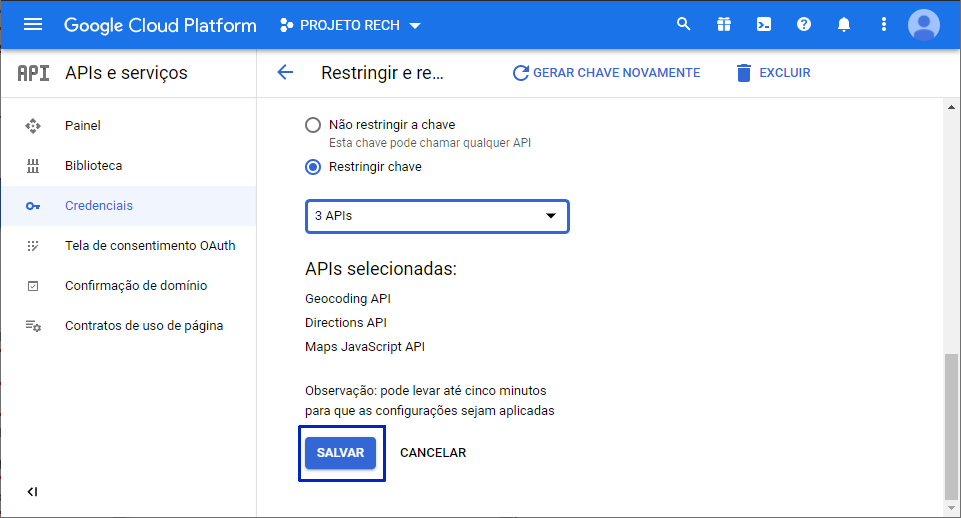Open the gift free trial icon
This screenshot has height=518, width=961.
[x=724, y=25]
